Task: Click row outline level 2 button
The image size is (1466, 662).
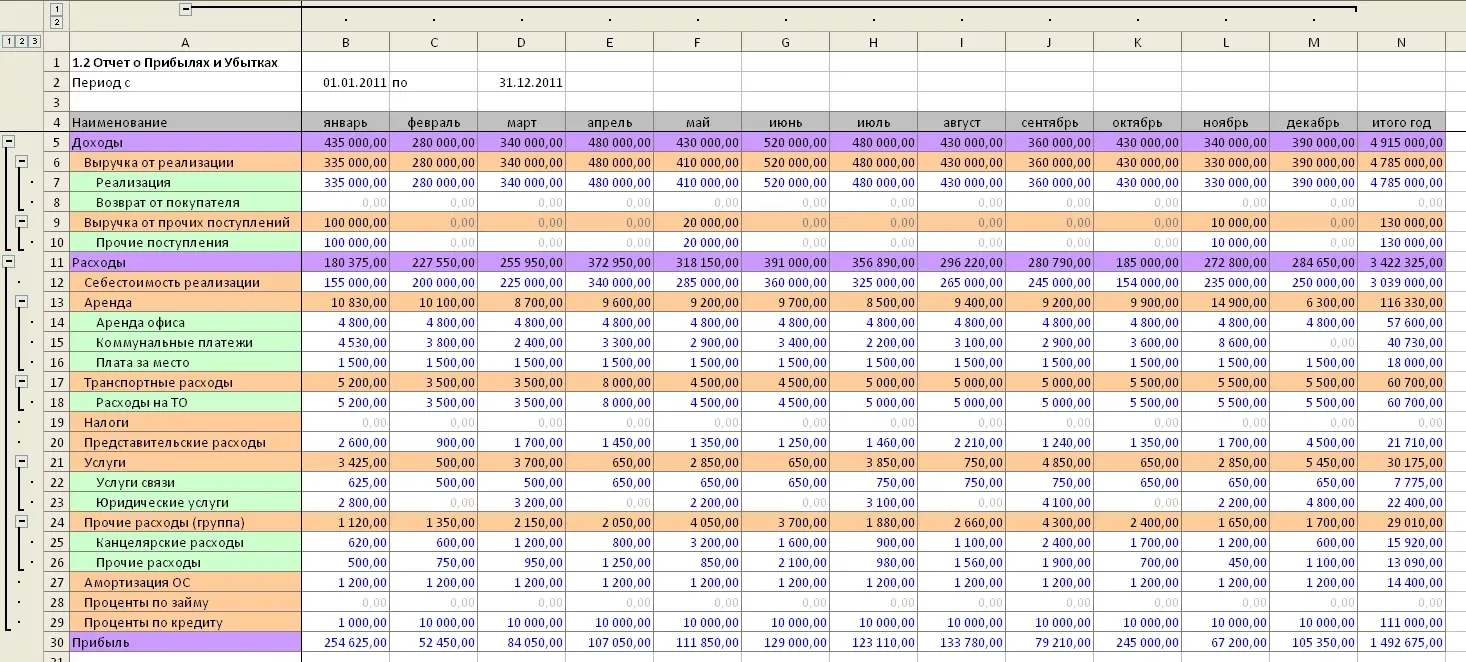Action: [x=22, y=41]
